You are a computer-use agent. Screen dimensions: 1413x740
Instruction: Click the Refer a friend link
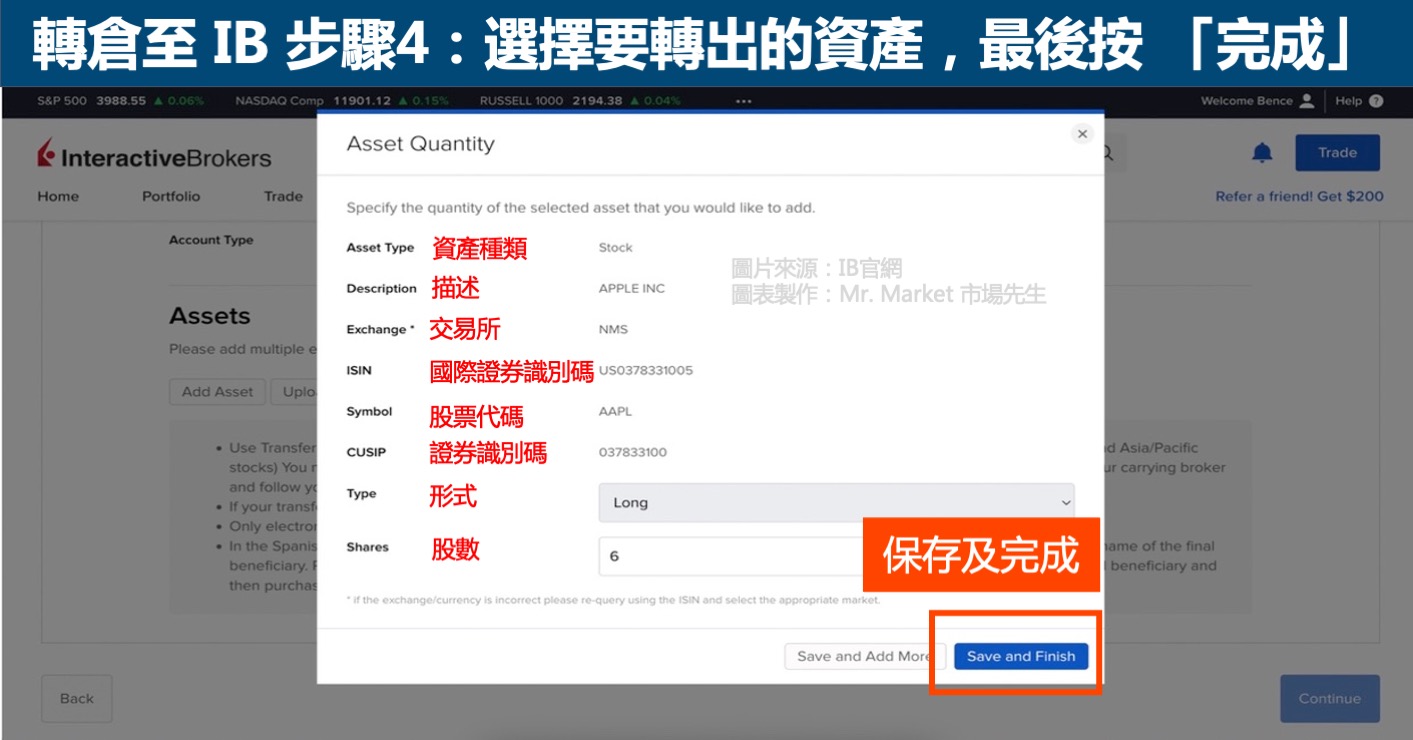pos(1299,197)
